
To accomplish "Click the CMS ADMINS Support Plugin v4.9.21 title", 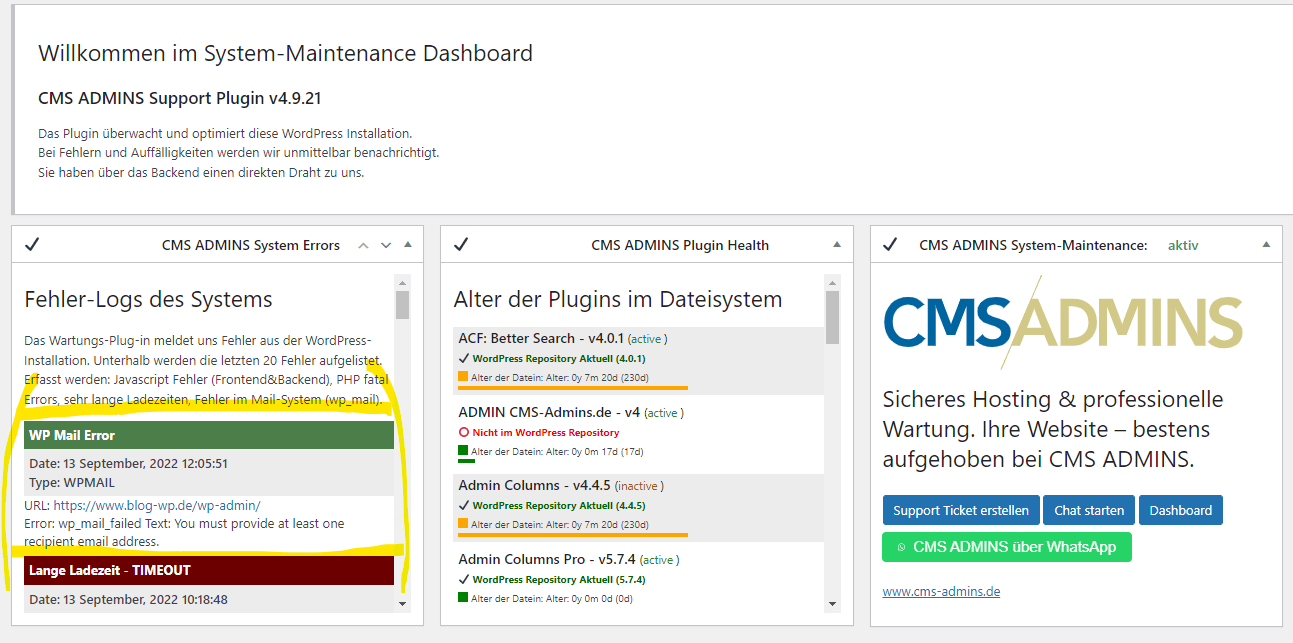I will tap(180, 98).
